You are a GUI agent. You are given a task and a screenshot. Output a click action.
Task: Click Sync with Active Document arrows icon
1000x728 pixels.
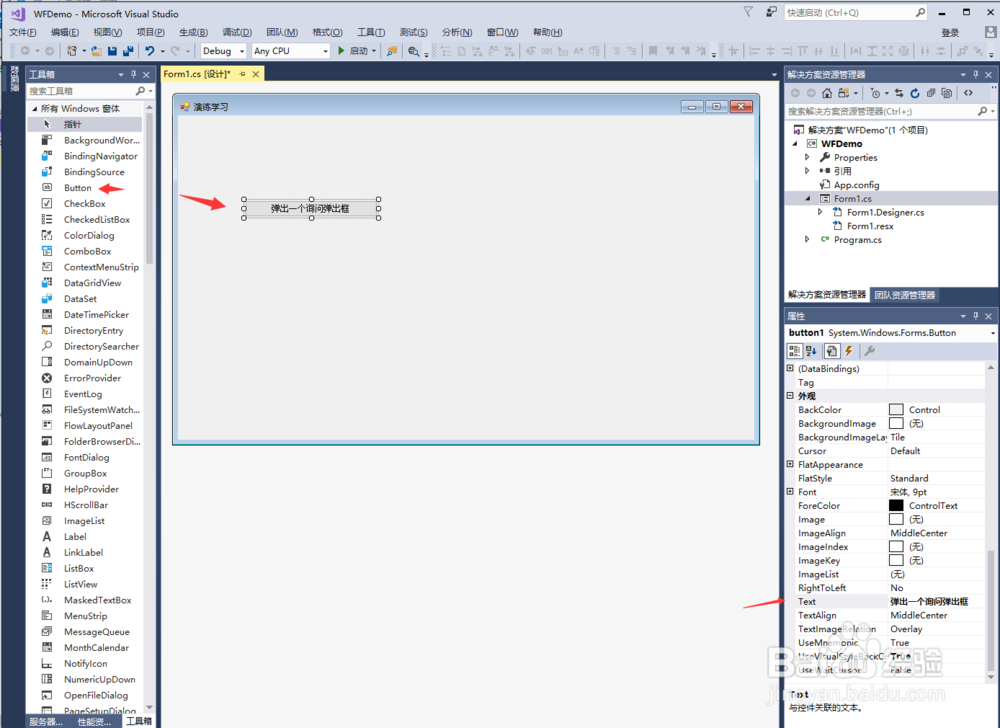tap(899, 93)
